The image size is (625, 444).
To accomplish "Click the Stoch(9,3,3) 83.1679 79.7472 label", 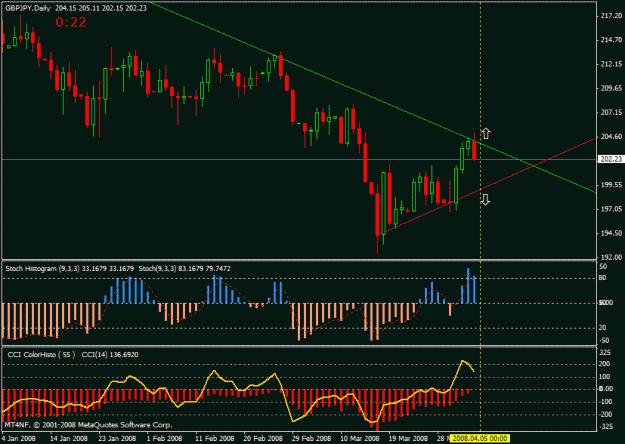I will click(x=184, y=269).
